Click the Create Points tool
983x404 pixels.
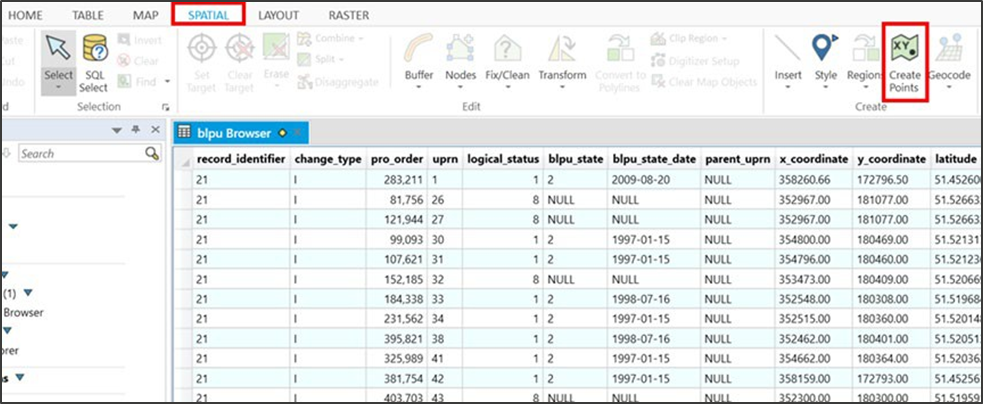(x=905, y=63)
